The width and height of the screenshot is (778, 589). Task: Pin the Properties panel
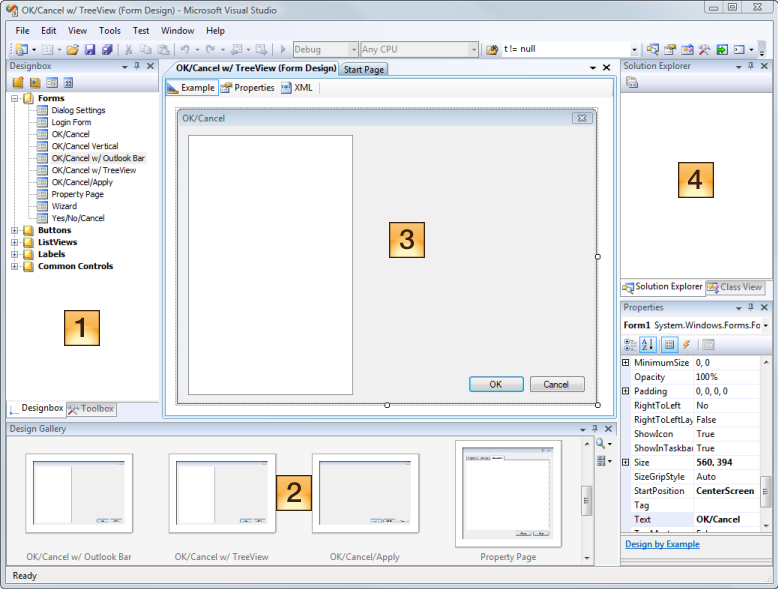pyautogui.click(x=751, y=307)
